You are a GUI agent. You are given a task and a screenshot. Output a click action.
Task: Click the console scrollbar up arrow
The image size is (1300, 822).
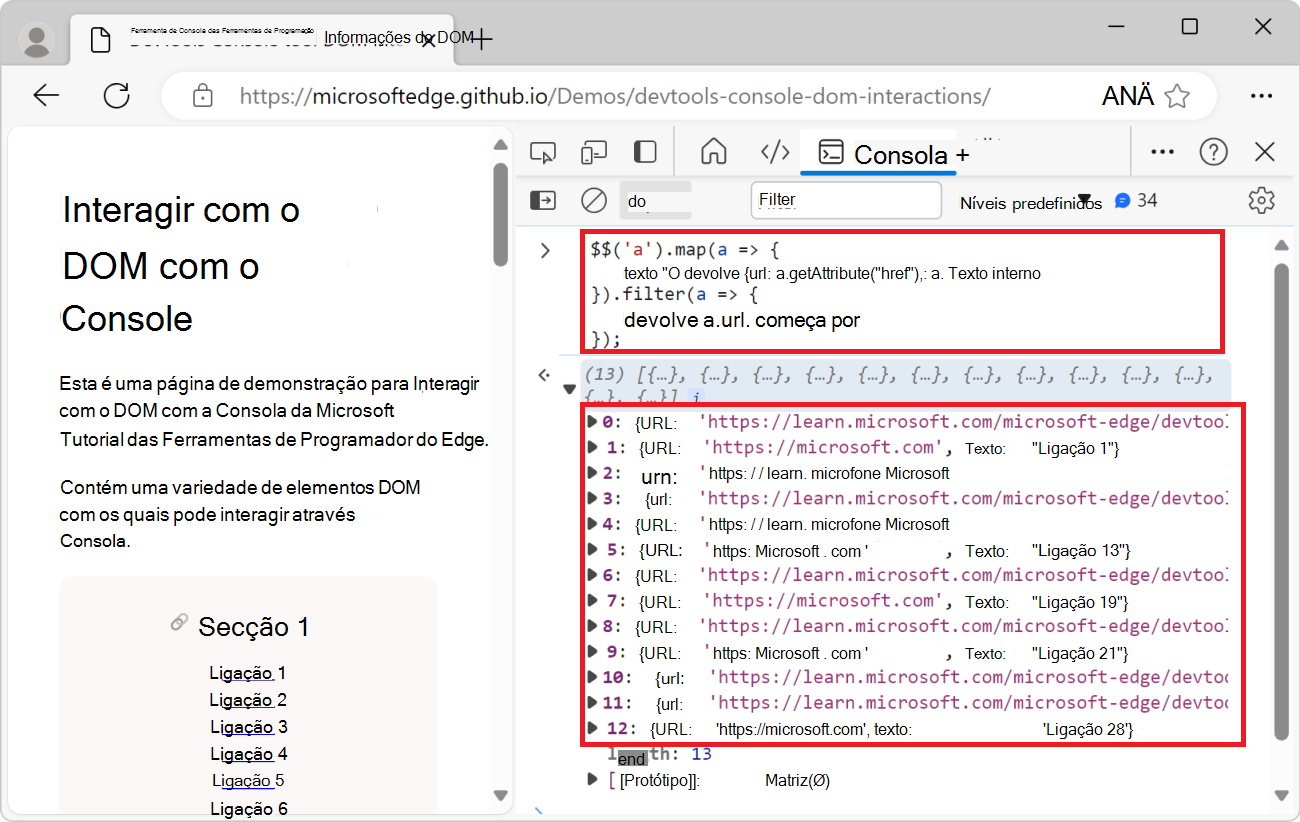coord(1282,245)
